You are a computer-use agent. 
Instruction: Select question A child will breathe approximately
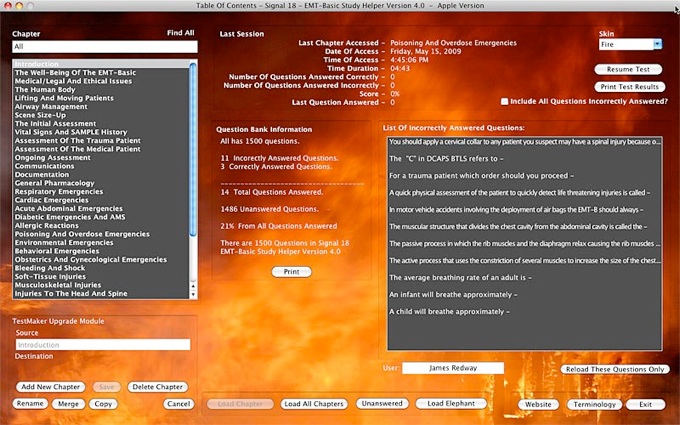(x=525, y=312)
